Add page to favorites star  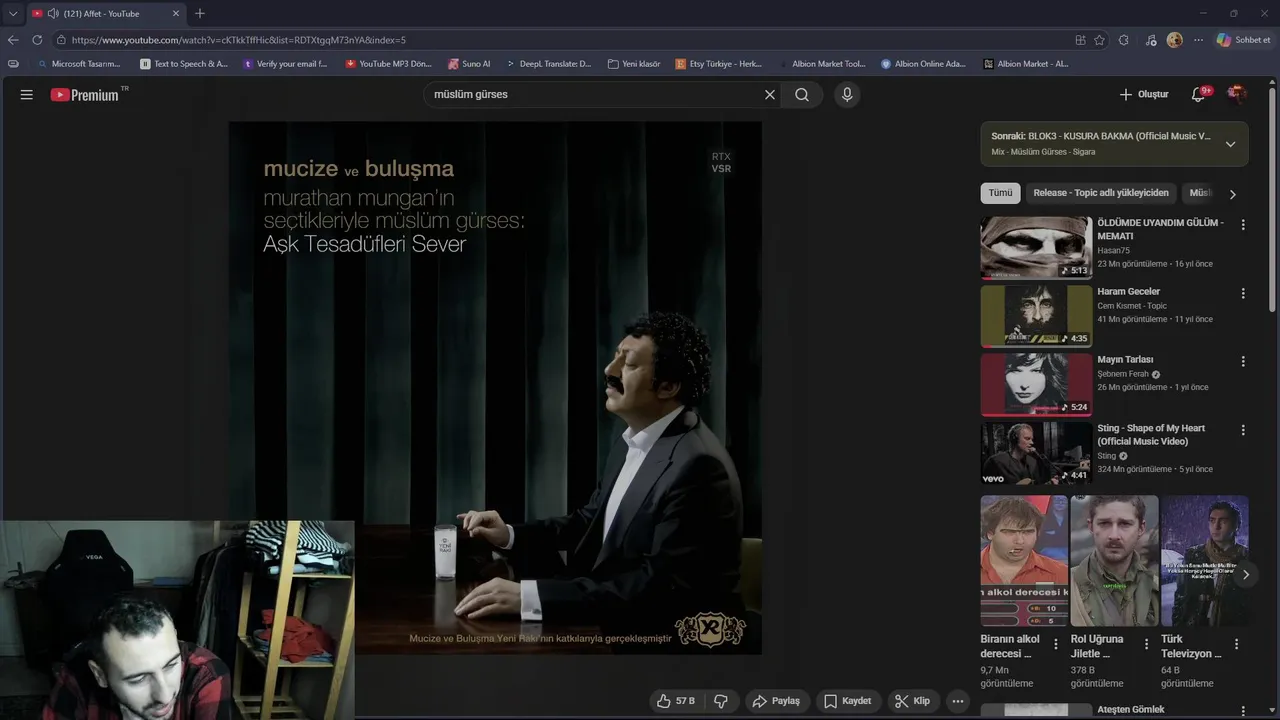pos(1099,40)
